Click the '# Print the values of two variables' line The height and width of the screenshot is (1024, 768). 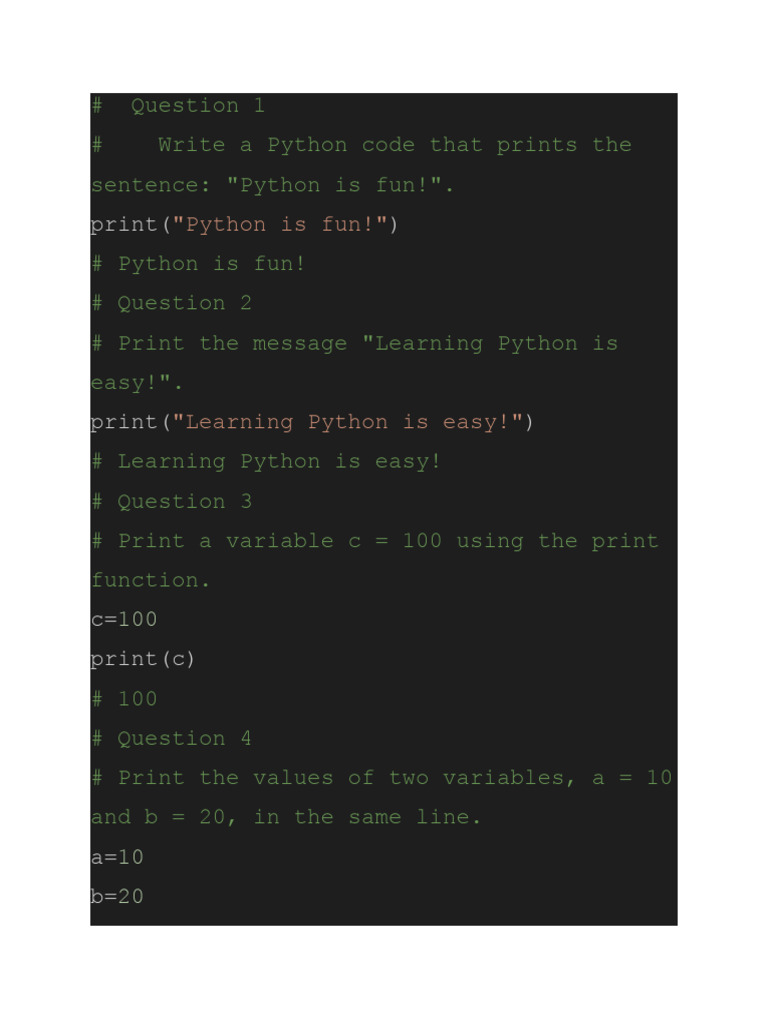pyautogui.click(x=381, y=778)
